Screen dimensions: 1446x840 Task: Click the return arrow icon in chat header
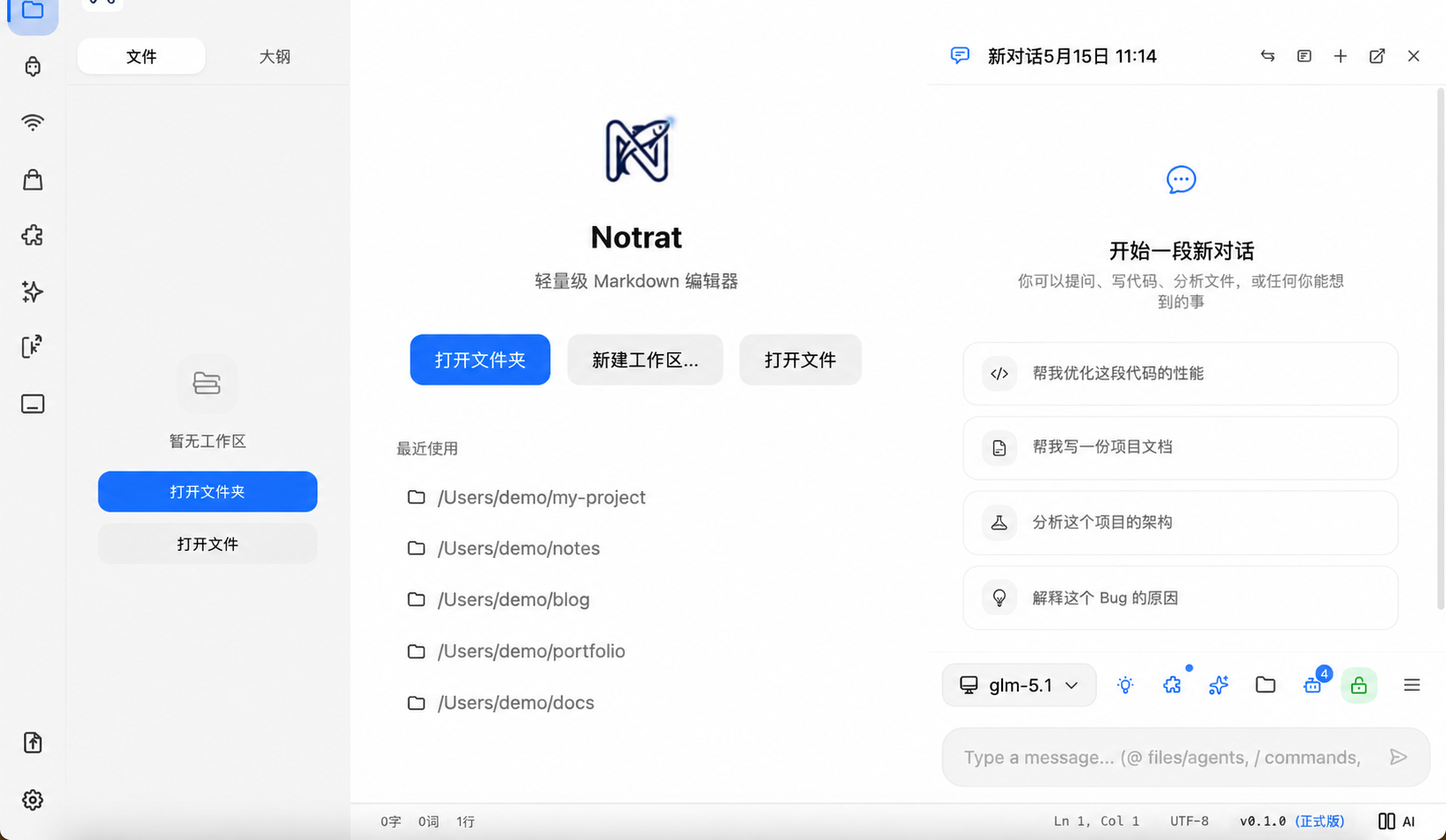[1268, 56]
